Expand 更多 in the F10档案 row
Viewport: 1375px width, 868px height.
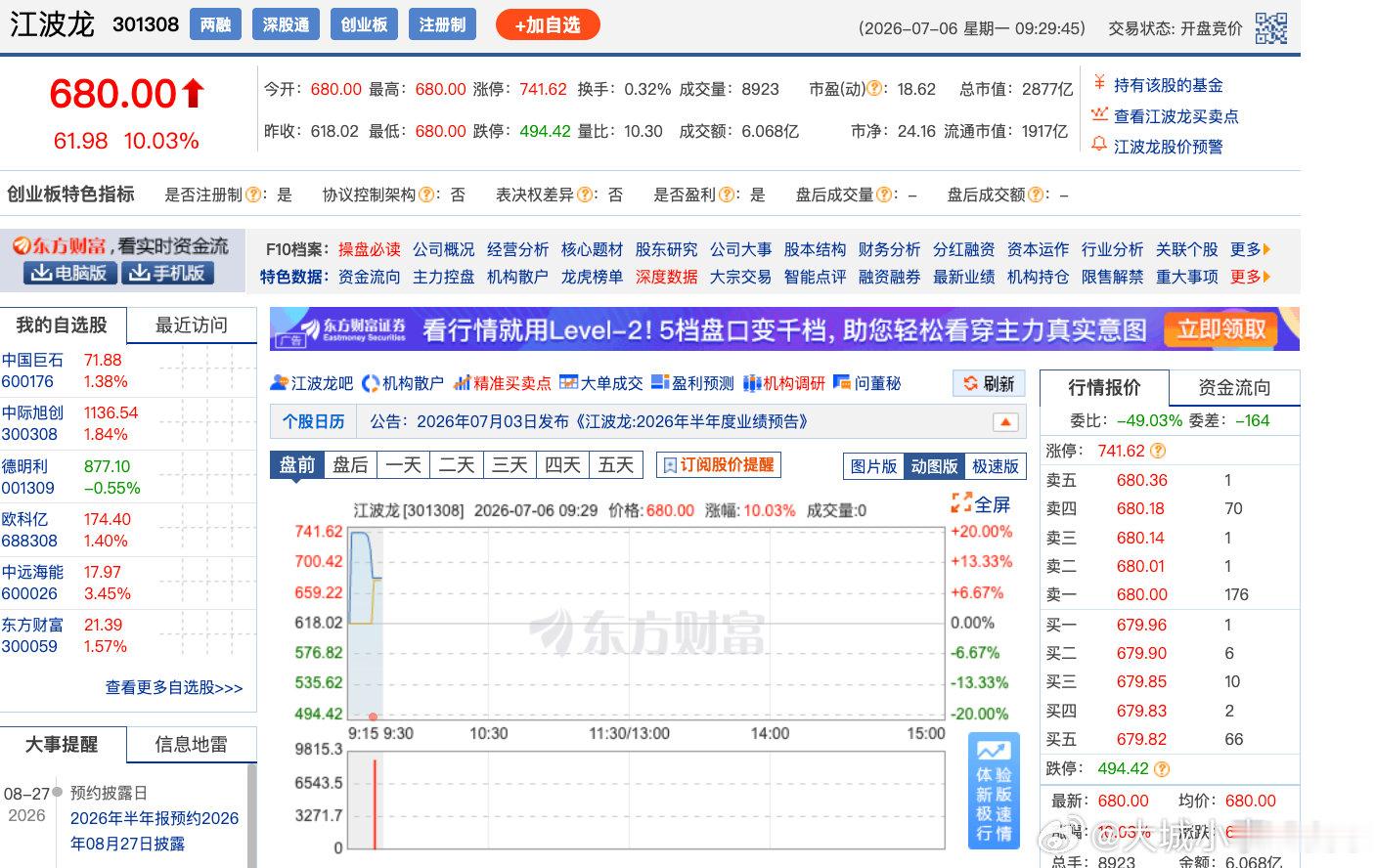click(x=1251, y=249)
